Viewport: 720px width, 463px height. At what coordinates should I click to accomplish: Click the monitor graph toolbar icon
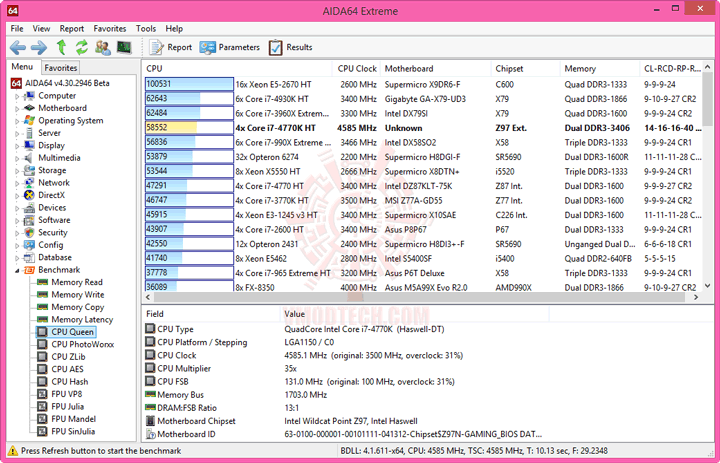[124, 47]
